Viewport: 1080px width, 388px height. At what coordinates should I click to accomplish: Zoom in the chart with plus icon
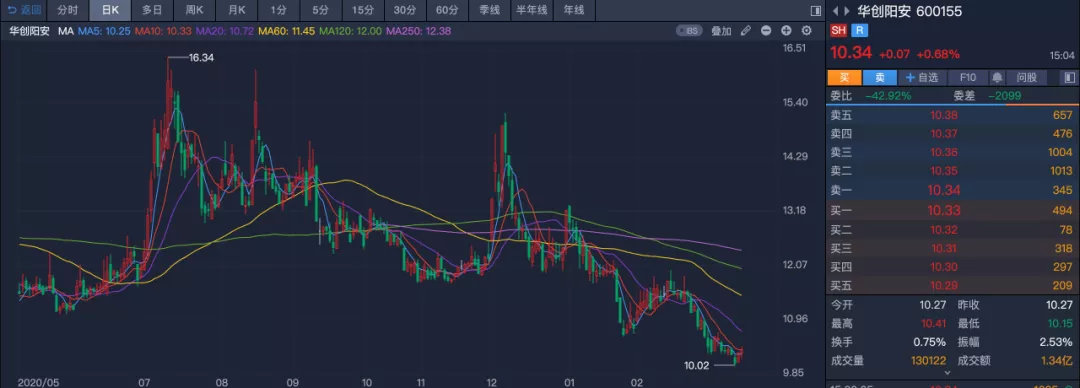tap(786, 31)
